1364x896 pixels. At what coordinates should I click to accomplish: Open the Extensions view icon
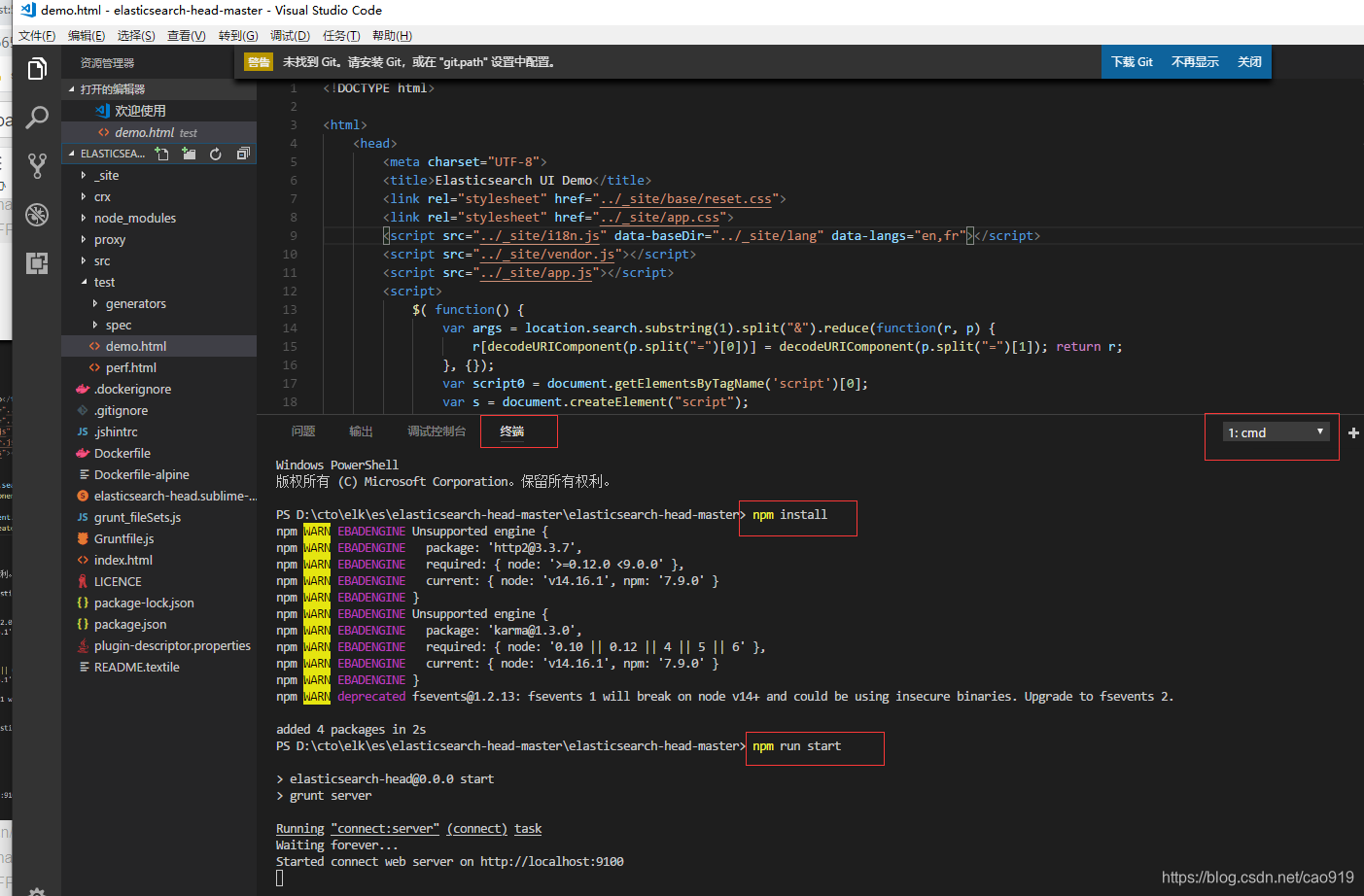[37, 263]
